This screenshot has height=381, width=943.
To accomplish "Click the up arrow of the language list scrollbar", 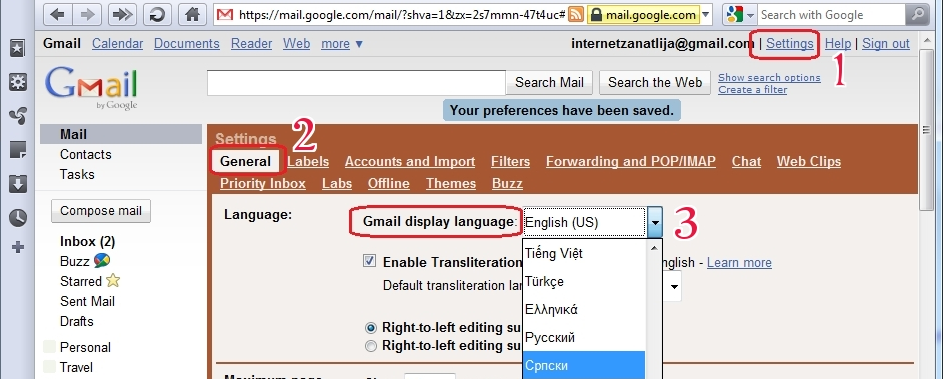I will (655, 248).
